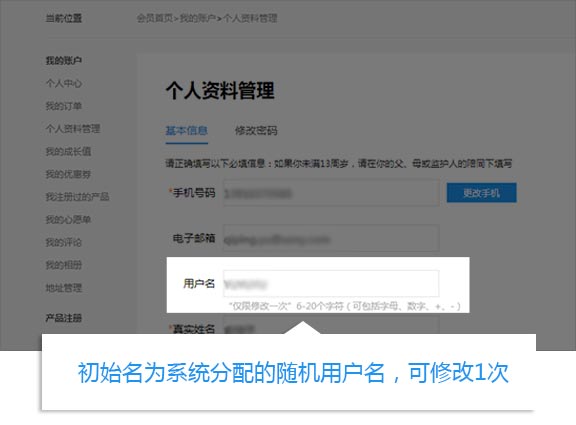Click the 产品注册 sidebar heading
This screenshot has height=425, width=576.
[x=64, y=318]
